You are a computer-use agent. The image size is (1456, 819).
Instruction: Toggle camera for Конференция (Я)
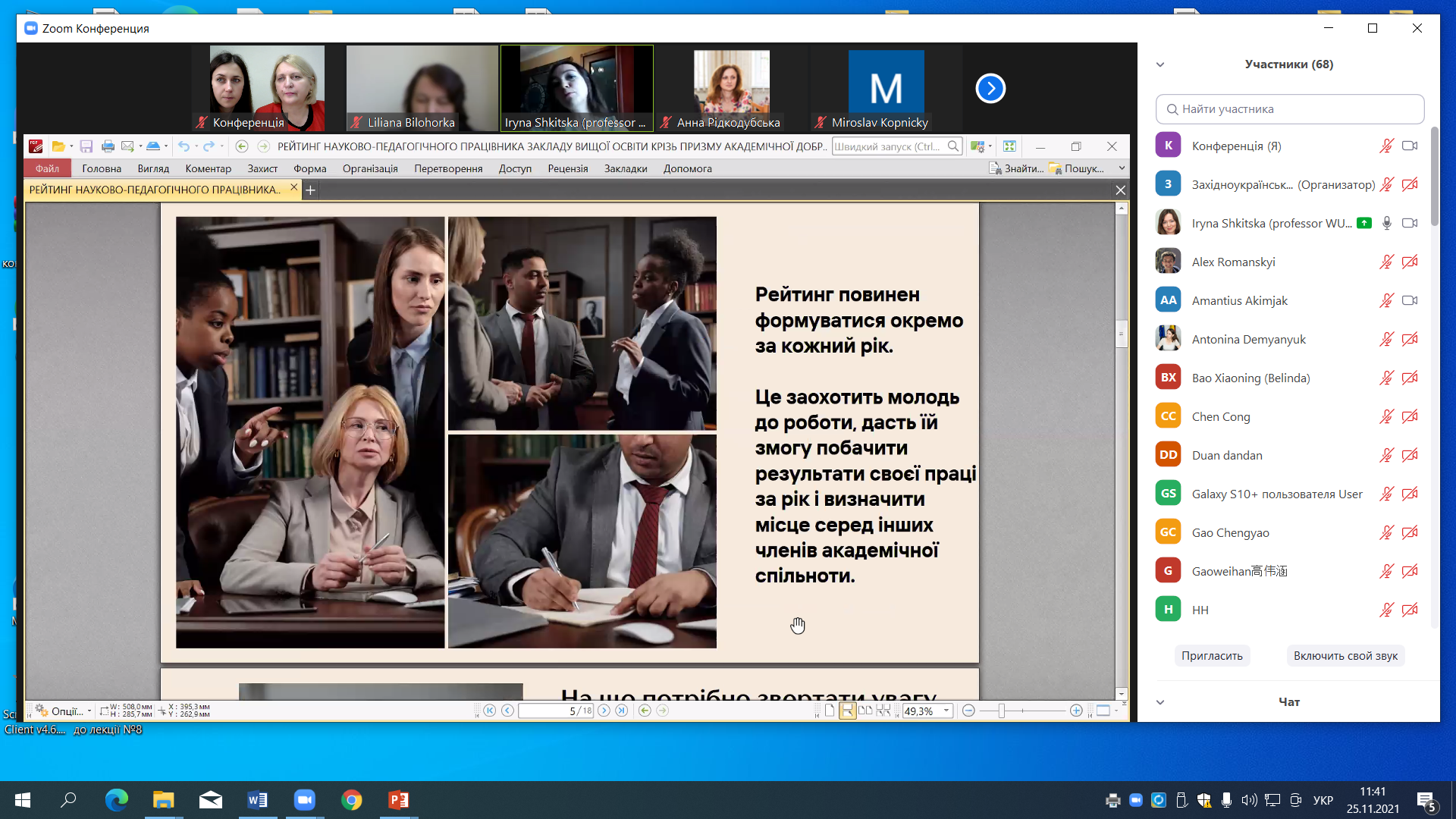(x=1410, y=146)
